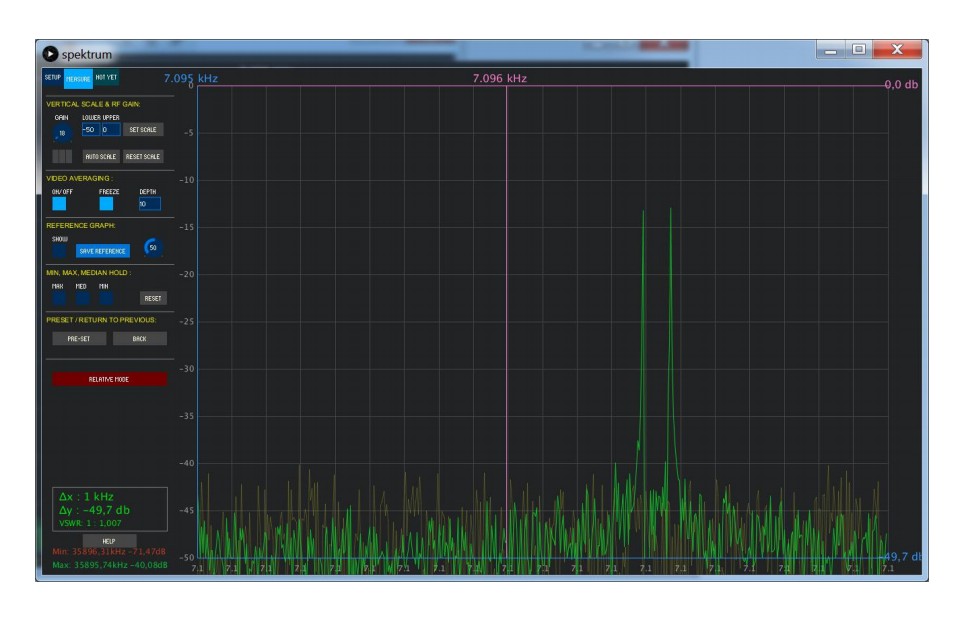Click the 0,0 db upper marker label
The image size is (960, 639).
coord(901,84)
